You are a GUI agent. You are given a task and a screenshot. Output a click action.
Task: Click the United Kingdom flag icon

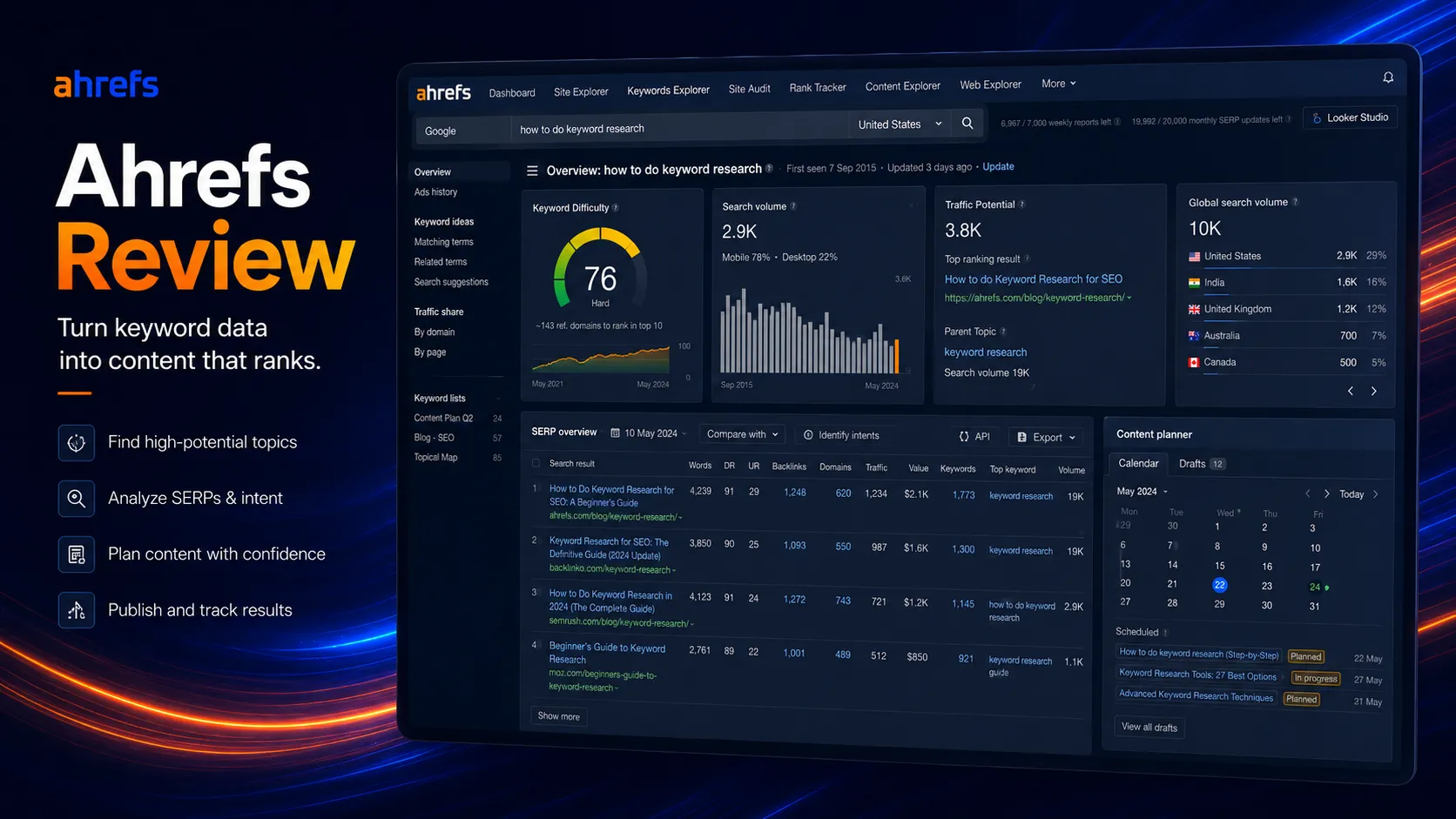1194,309
